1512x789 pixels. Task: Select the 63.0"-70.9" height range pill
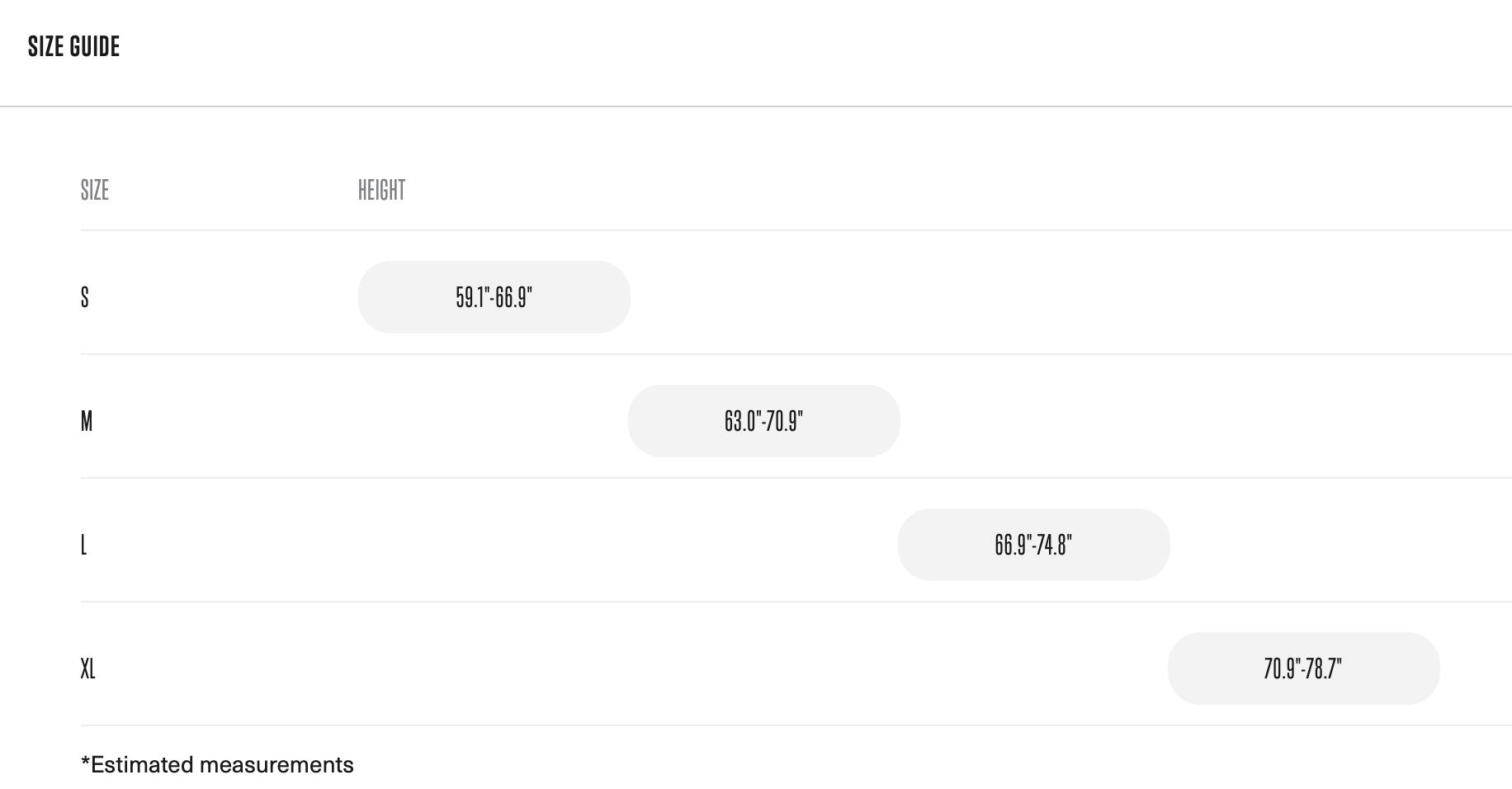pos(763,421)
